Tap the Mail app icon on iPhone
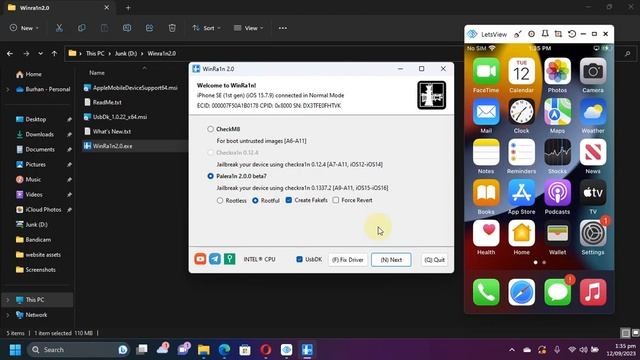This screenshot has height=360, width=640. coord(486,112)
